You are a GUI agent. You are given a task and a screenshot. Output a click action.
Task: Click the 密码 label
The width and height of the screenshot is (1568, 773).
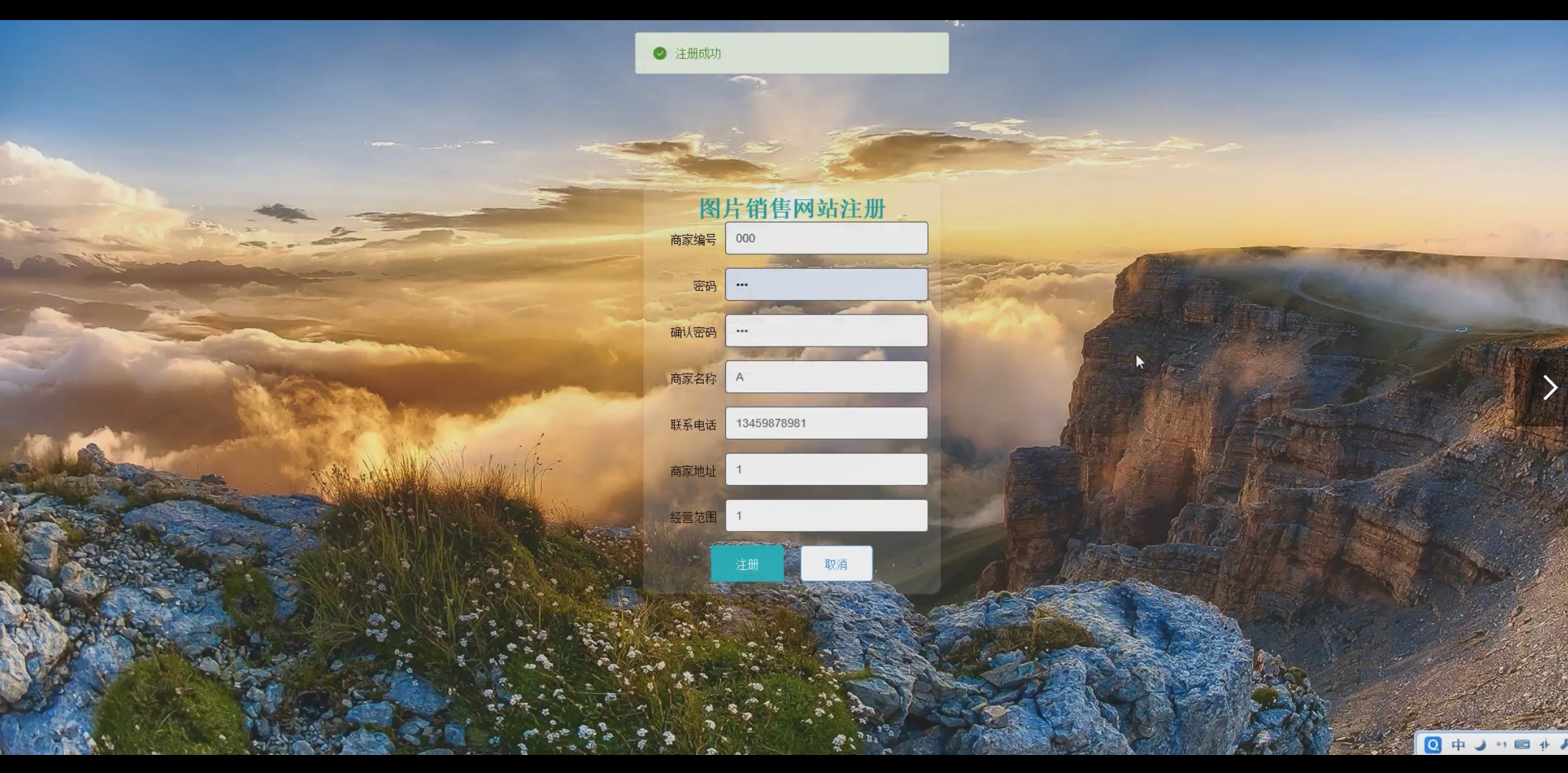click(x=705, y=287)
